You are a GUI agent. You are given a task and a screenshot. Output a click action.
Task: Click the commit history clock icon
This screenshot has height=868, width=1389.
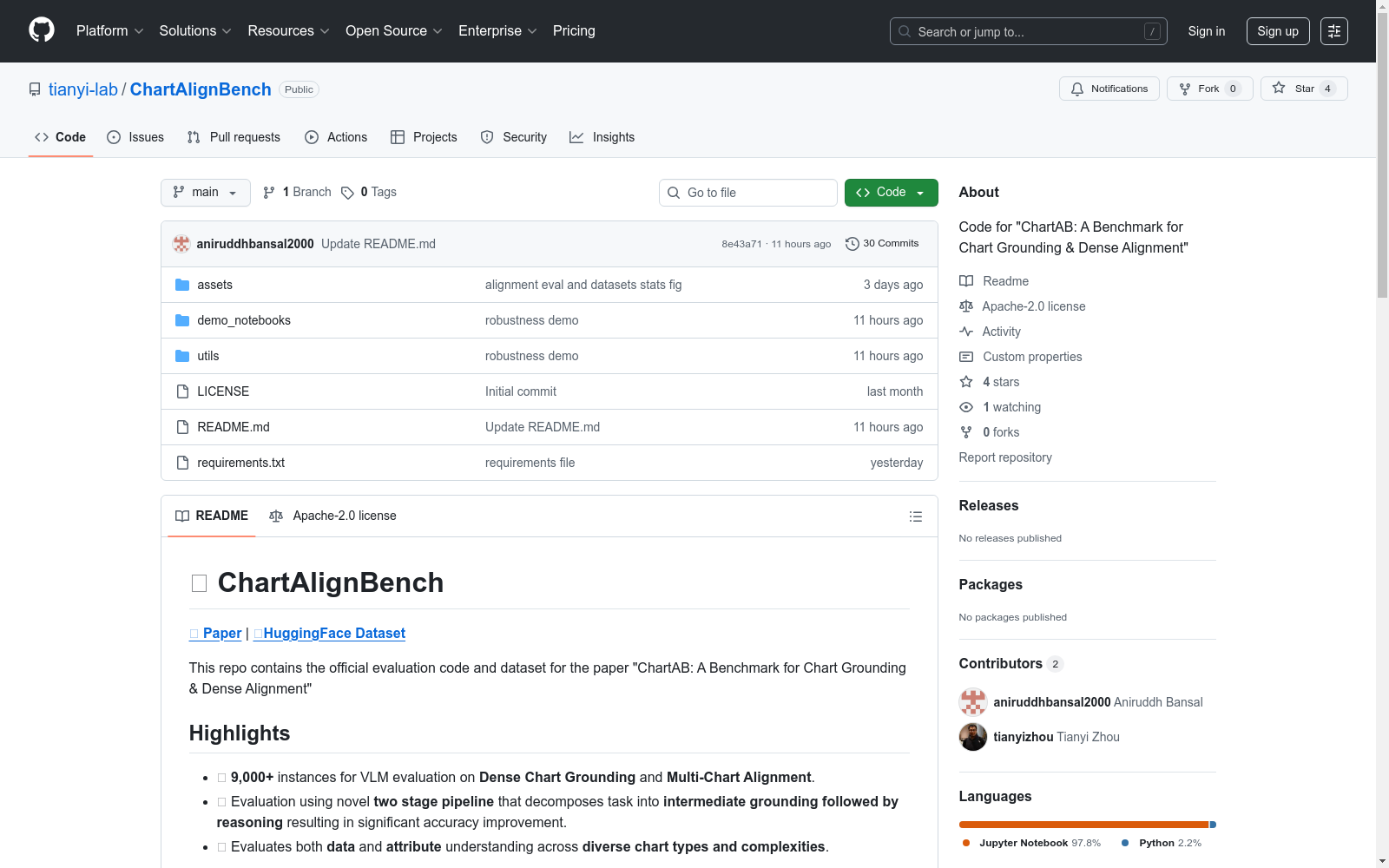[x=852, y=244]
